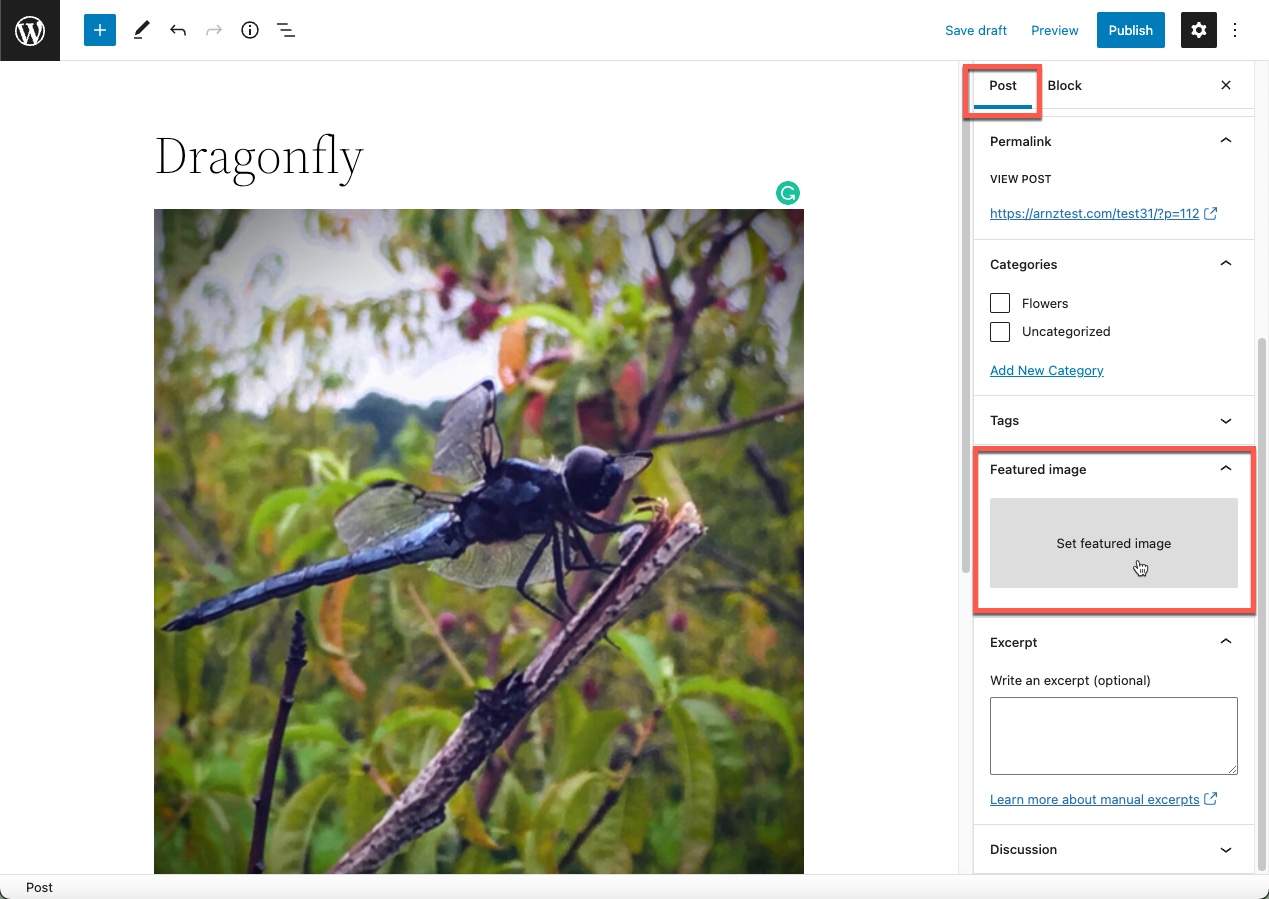Image resolution: width=1269 pixels, height=899 pixels.
Task: Click the Post breadcrumb in footer
Action: 40,887
